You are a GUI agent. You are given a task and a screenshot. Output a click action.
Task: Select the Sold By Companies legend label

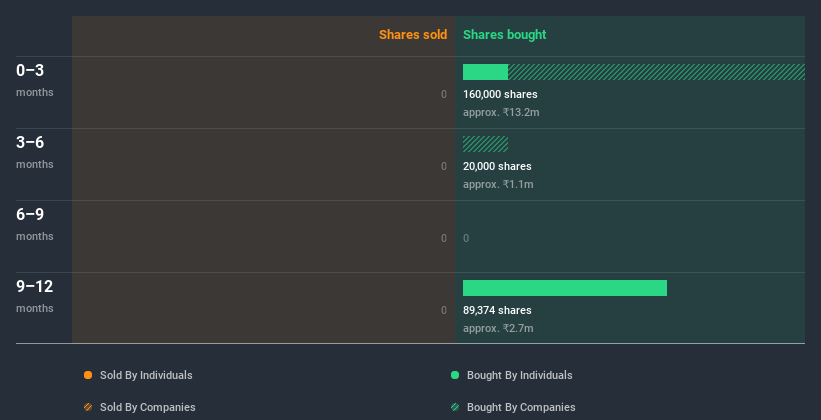[x=148, y=407]
